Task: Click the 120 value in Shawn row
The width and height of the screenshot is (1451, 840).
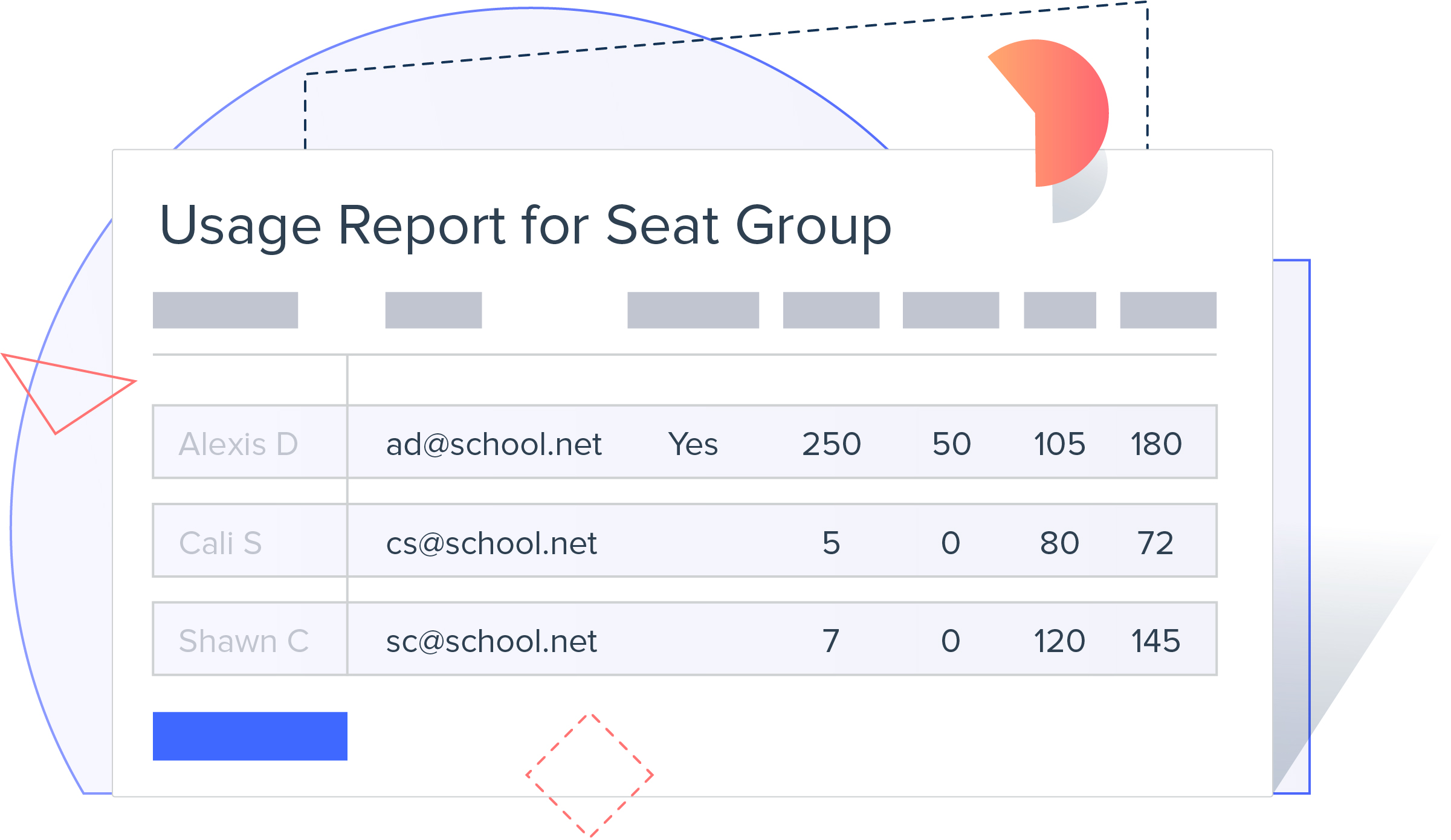Action: click(1059, 641)
